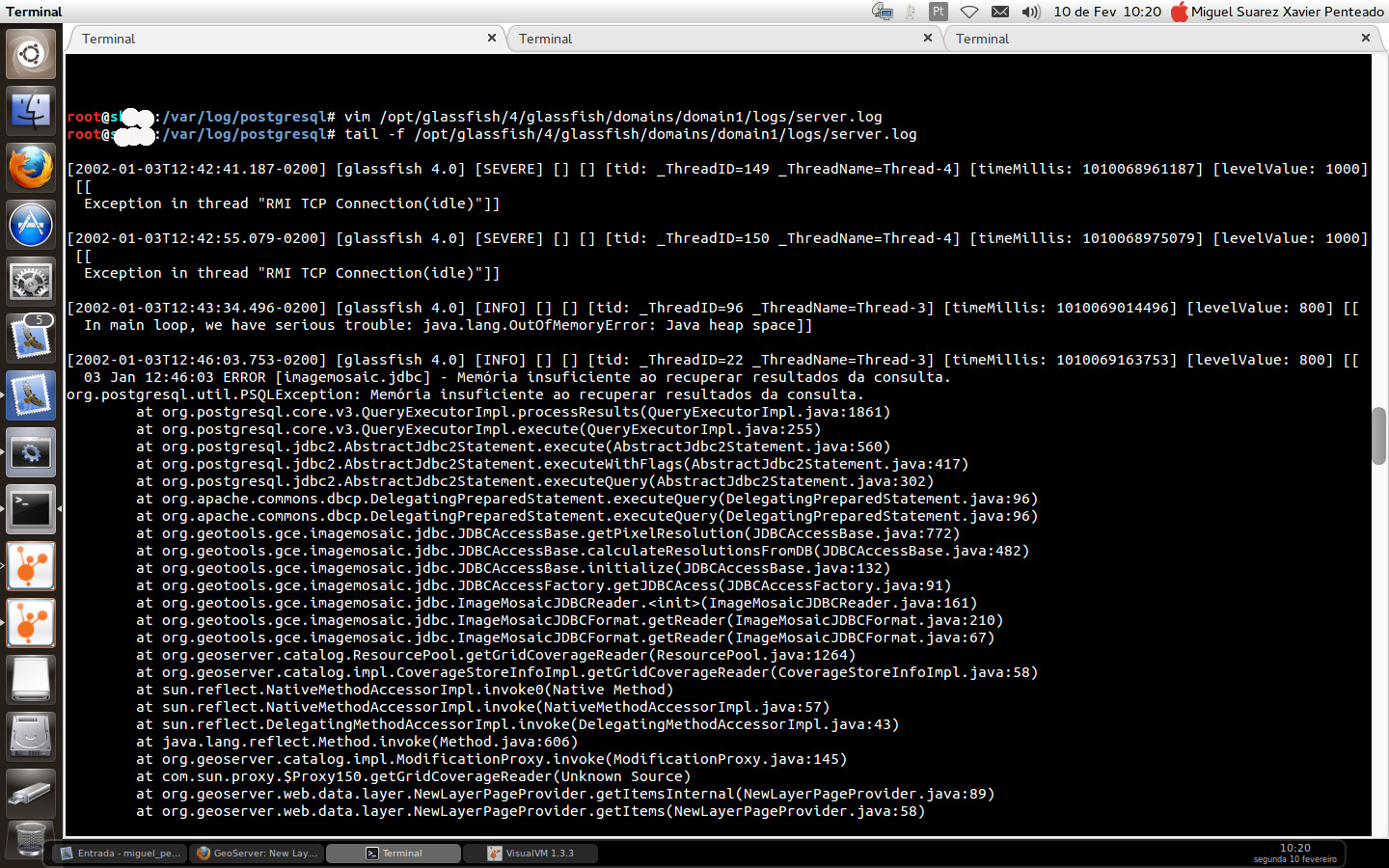
Task: Open the Trash in the dock
Action: 31,841
